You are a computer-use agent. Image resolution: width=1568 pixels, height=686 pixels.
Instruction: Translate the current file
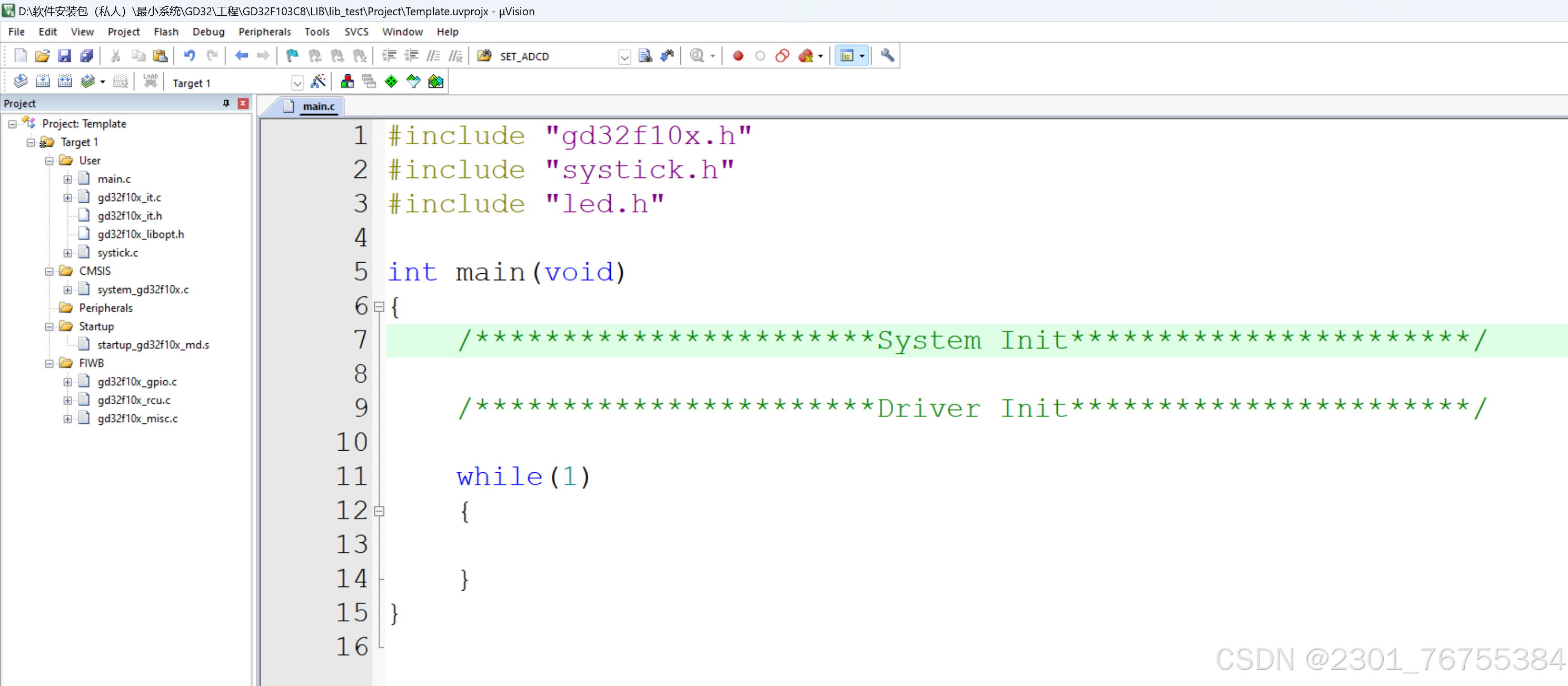[20, 81]
